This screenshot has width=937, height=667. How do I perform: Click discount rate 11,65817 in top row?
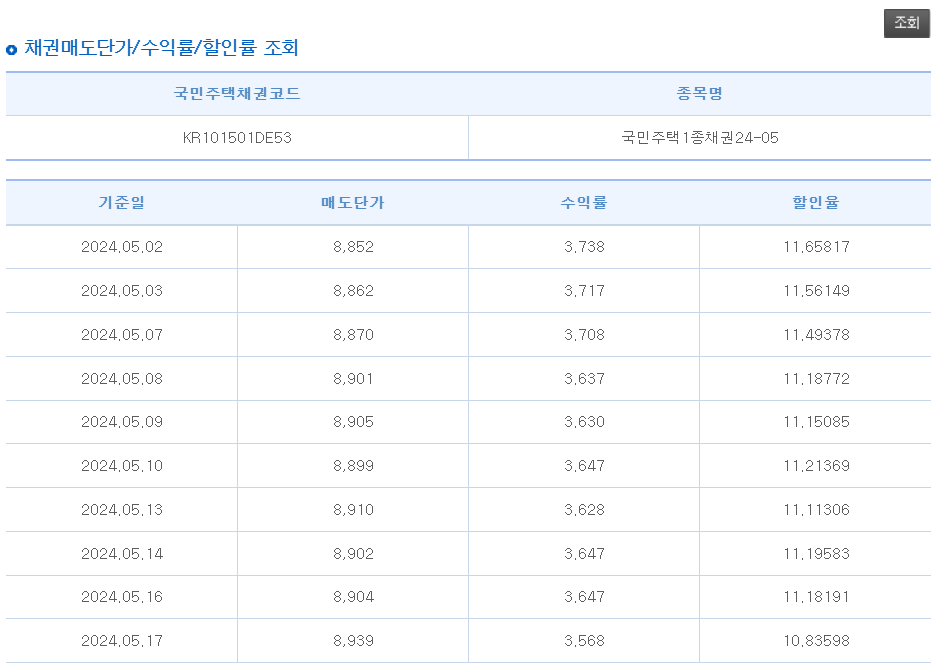[x=816, y=246]
